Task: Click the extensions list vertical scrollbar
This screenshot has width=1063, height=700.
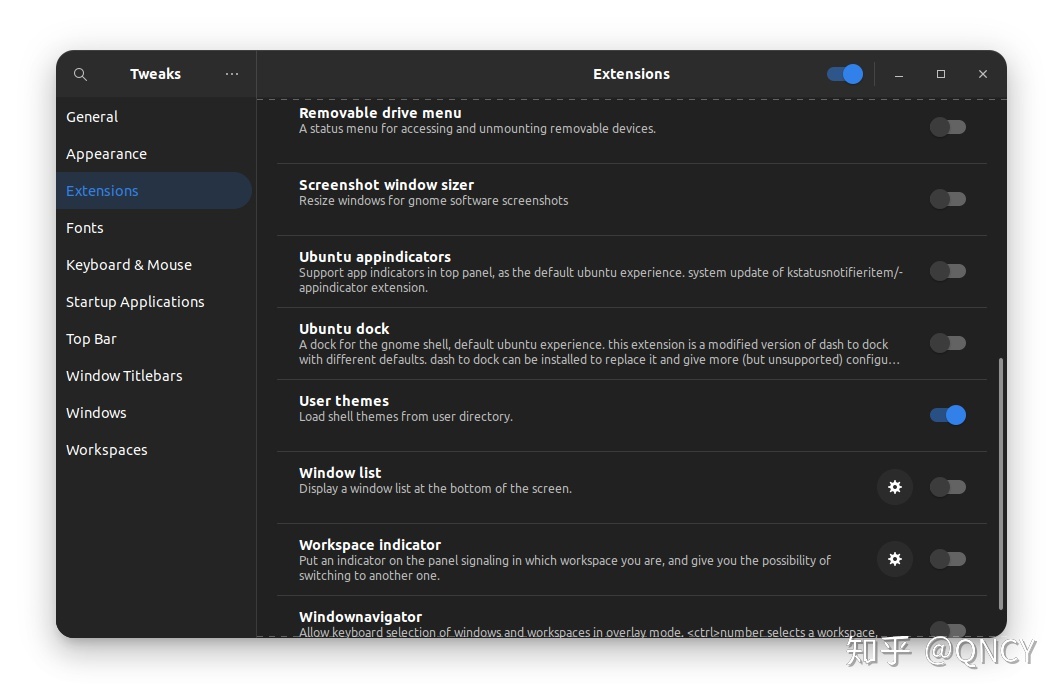Action: [x=1001, y=484]
